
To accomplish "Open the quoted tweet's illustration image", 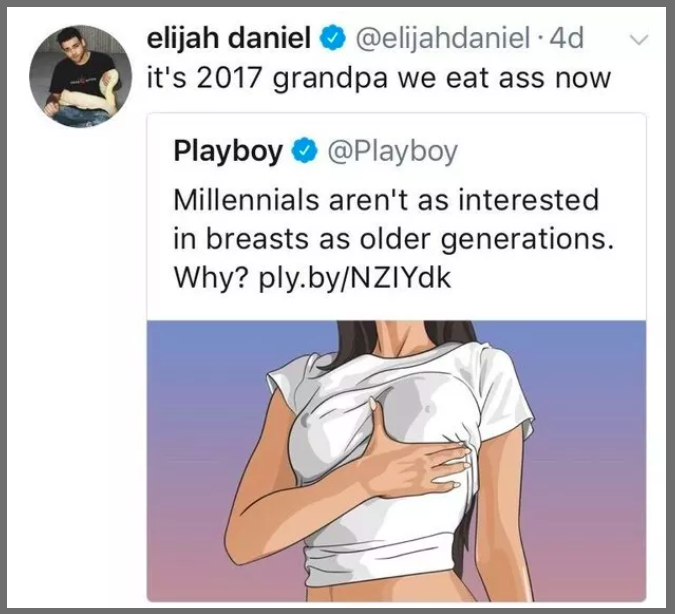I will 396,461.
